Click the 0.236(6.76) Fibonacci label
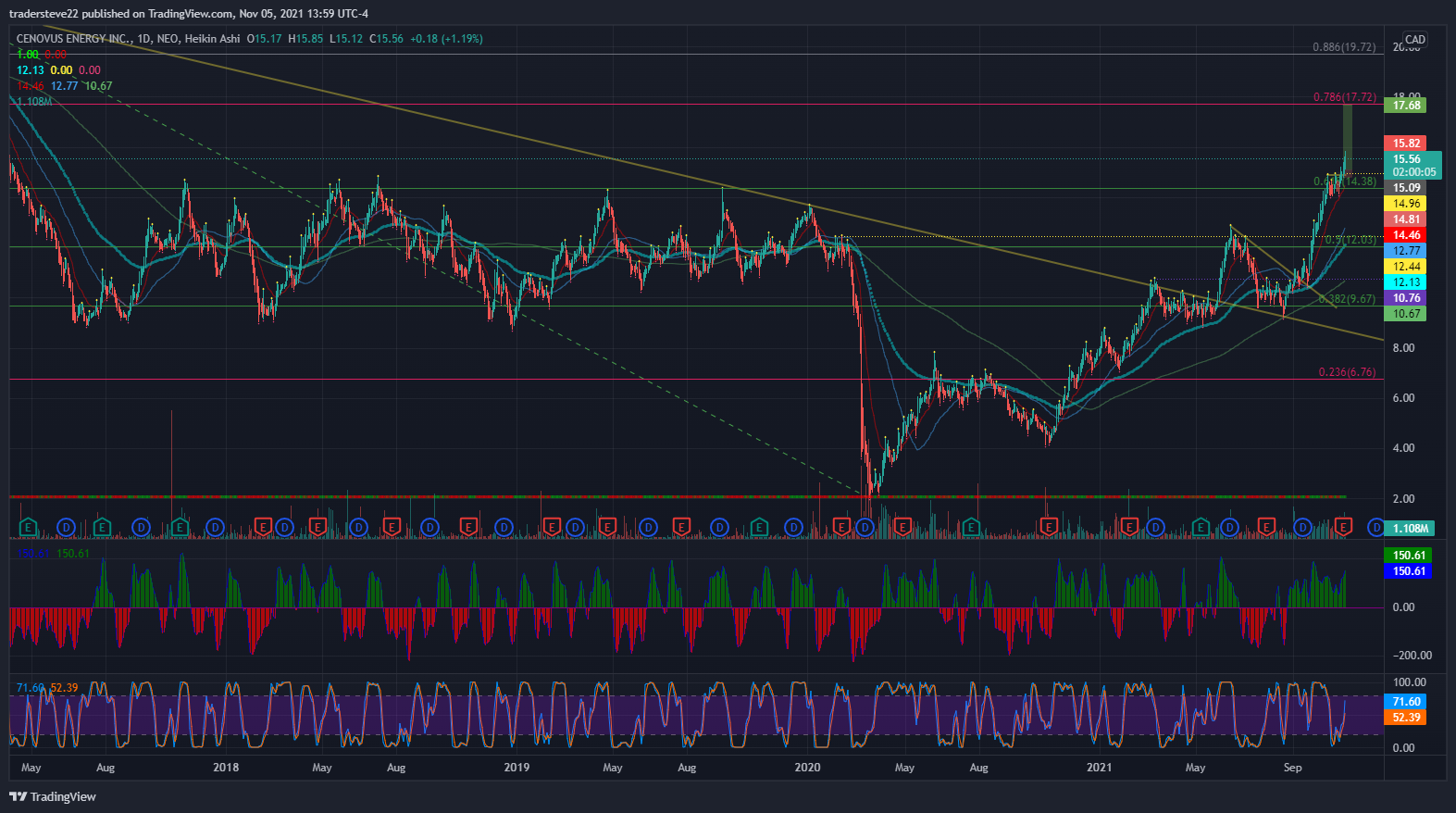1456x813 pixels. tap(1347, 372)
